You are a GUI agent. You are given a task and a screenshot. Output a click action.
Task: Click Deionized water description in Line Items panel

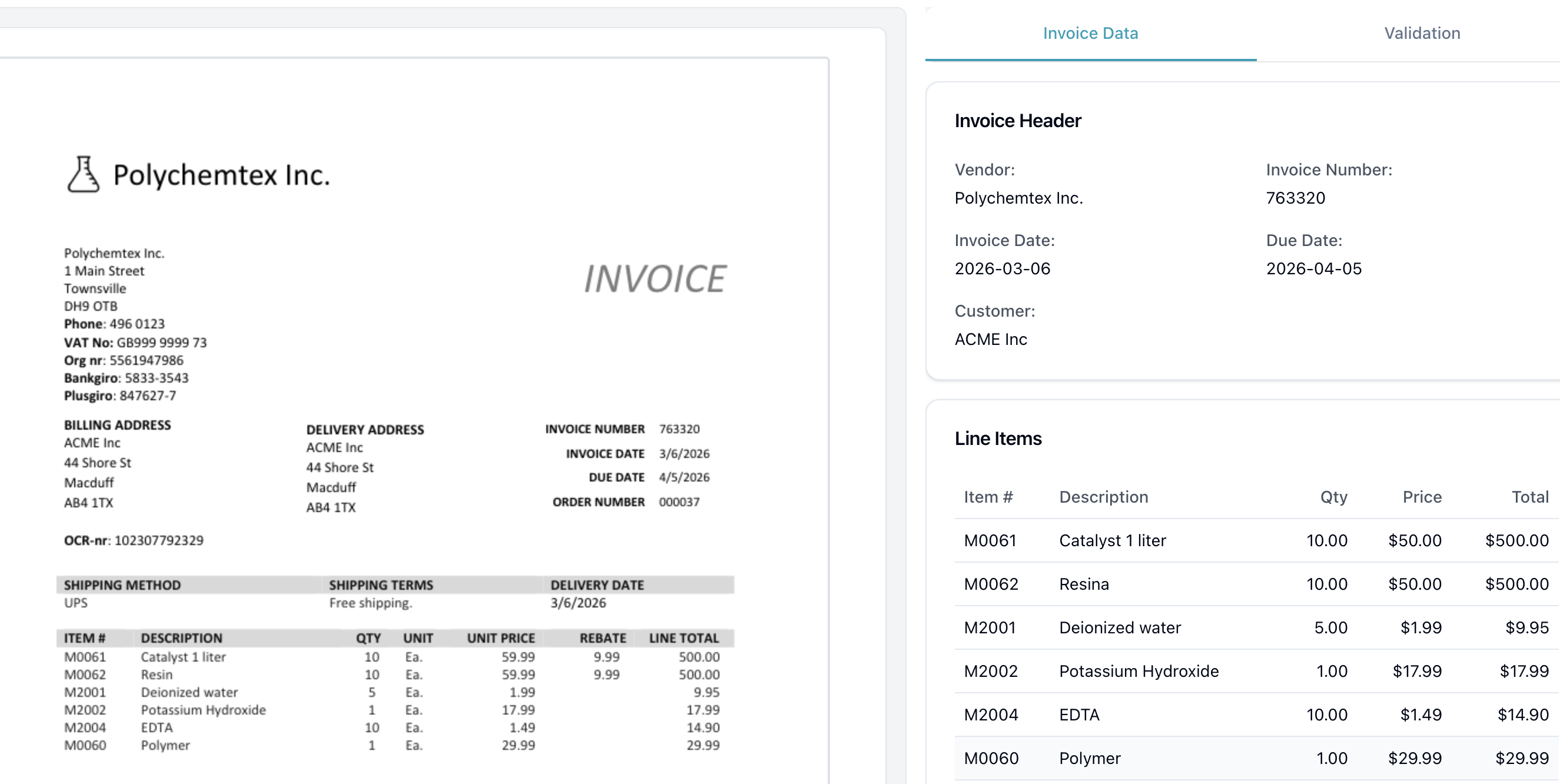click(x=1120, y=628)
